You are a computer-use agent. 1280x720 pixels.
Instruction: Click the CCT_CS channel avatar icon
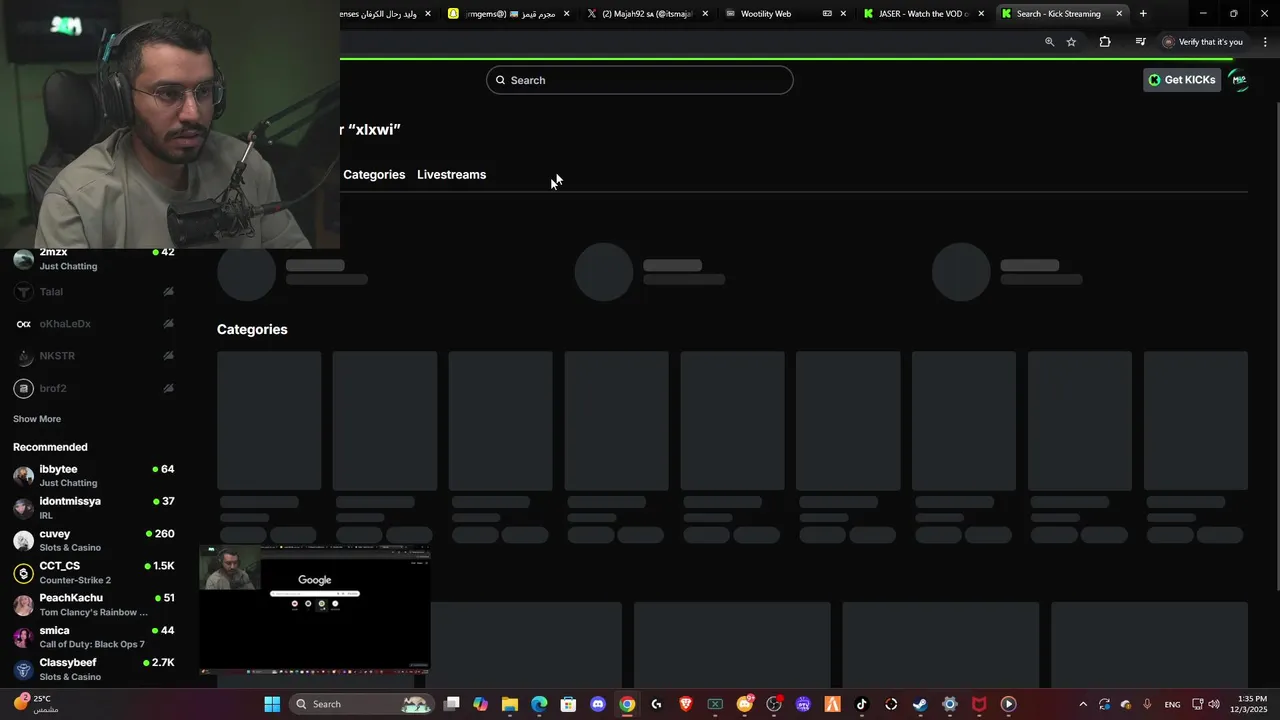click(x=23, y=573)
